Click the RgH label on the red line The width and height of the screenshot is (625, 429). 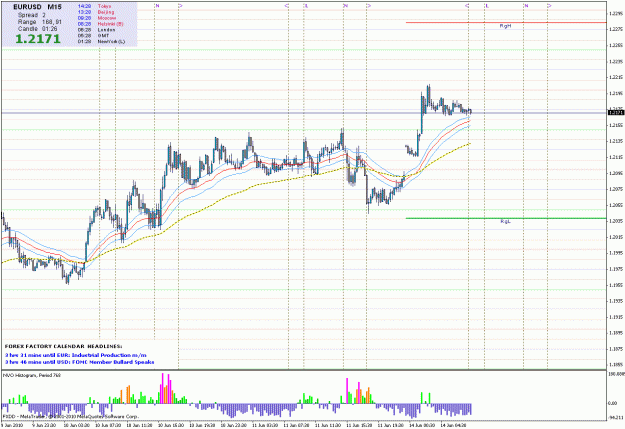[x=505, y=26]
